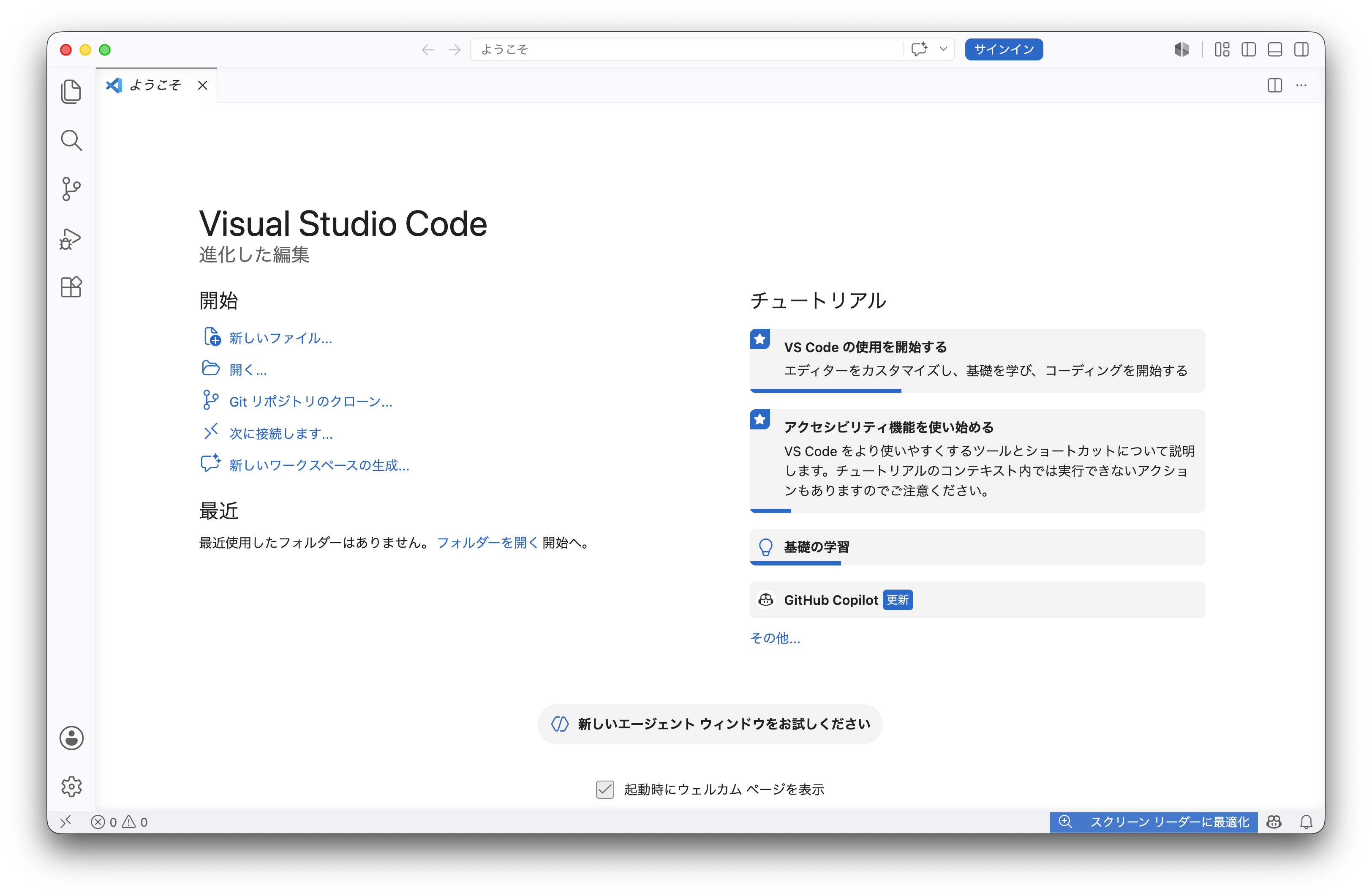Click the チュートリアル section heading
The height and width of the screenshot is (896, 1372).
pyautogui.click(x=818, y=300)
